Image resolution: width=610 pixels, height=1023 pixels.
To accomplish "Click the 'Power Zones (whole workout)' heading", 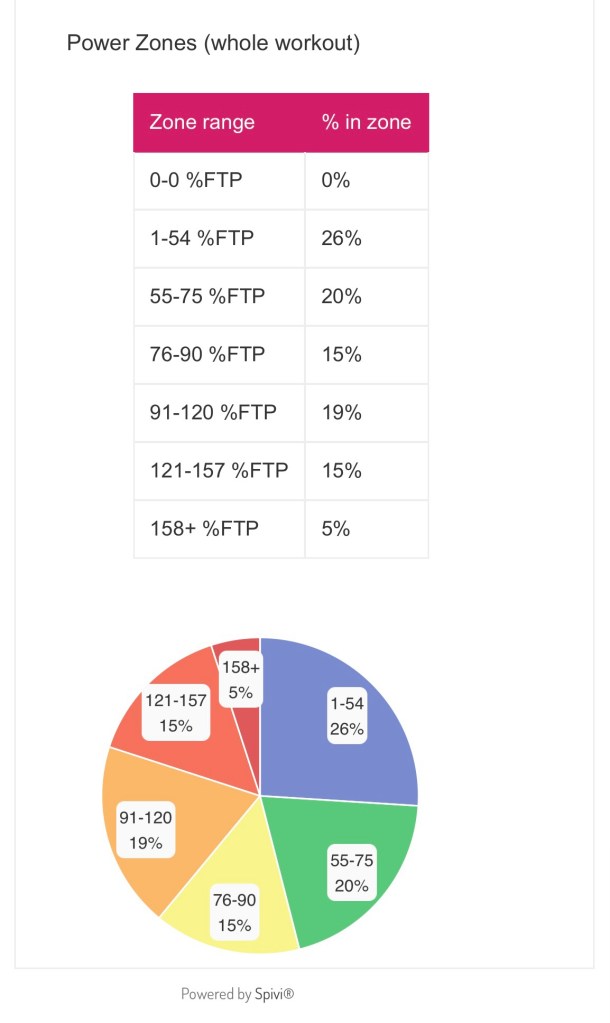I will tap(213, 43).
